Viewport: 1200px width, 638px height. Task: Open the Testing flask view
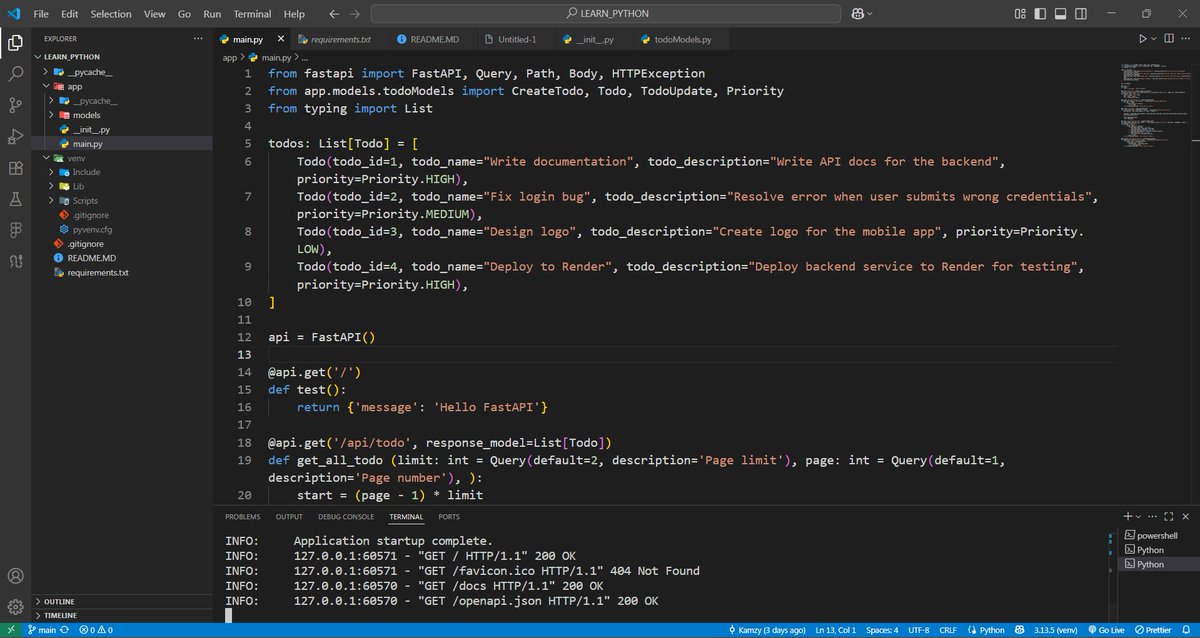tap(15, 199)
